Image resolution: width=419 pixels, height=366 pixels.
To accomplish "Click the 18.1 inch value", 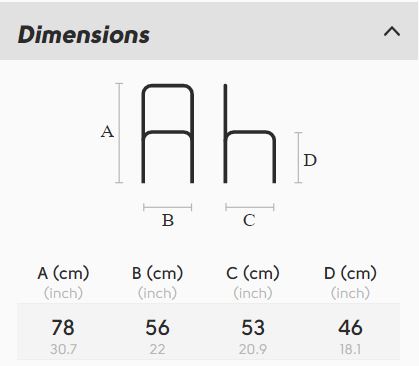I will pos(350,349).
